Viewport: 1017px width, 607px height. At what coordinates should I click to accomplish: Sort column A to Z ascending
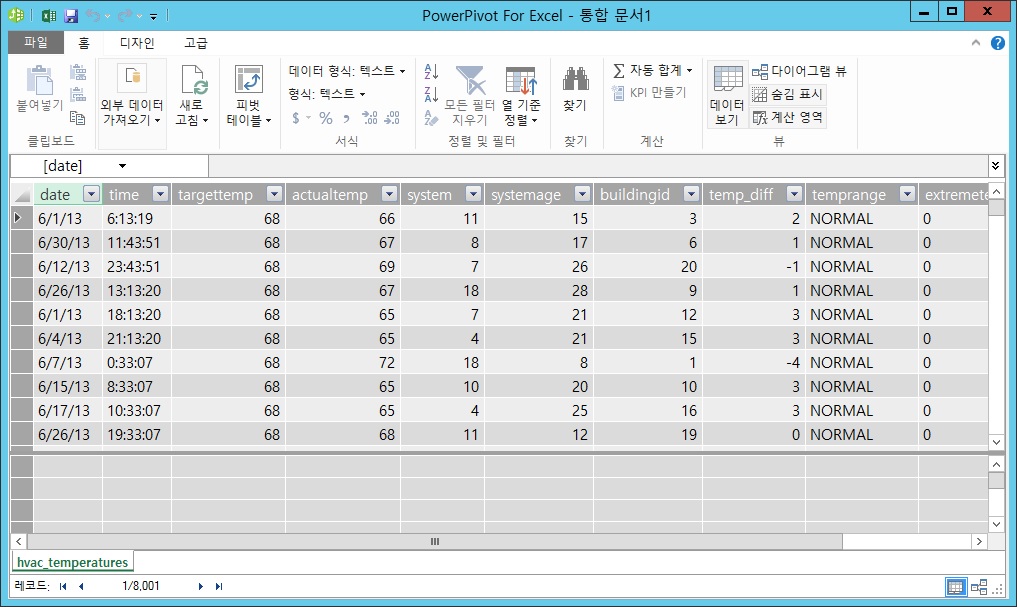click(431, 71)
